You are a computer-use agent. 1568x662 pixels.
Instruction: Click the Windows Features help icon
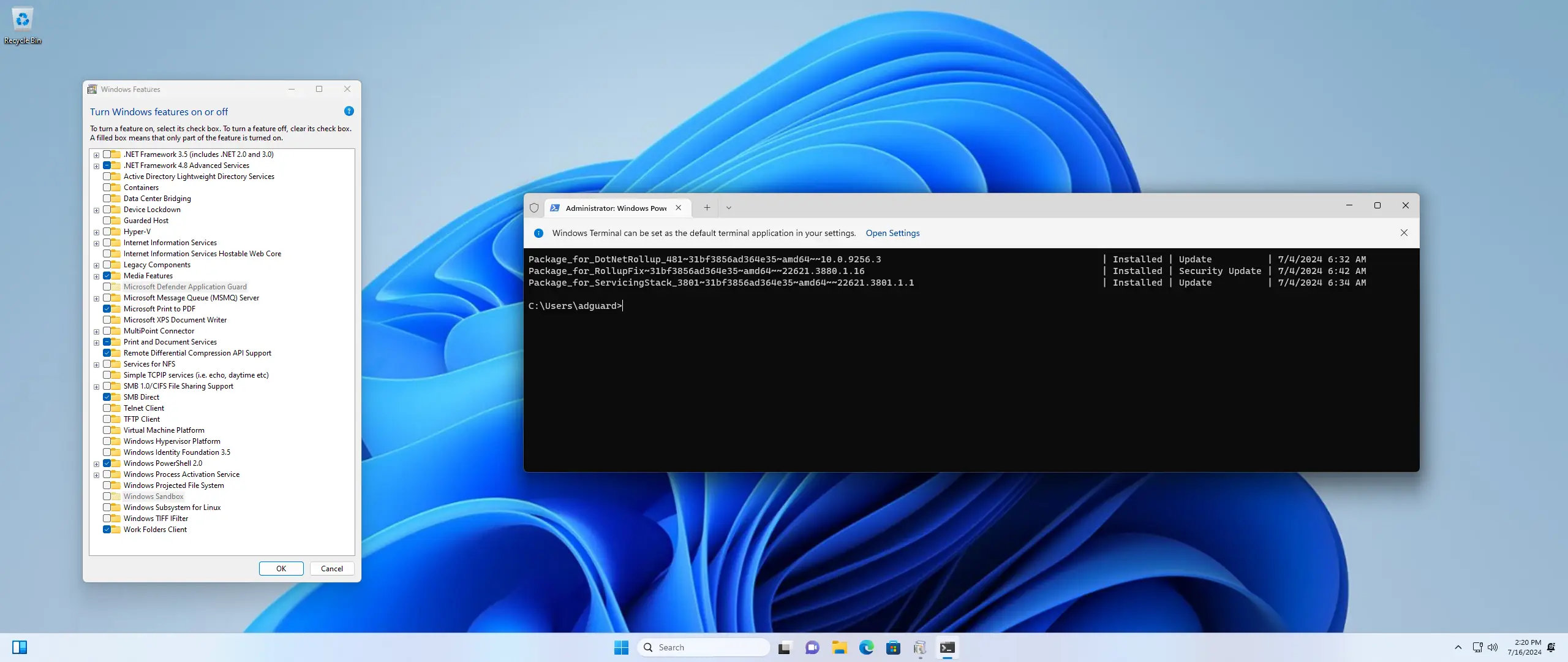point(349,111)
